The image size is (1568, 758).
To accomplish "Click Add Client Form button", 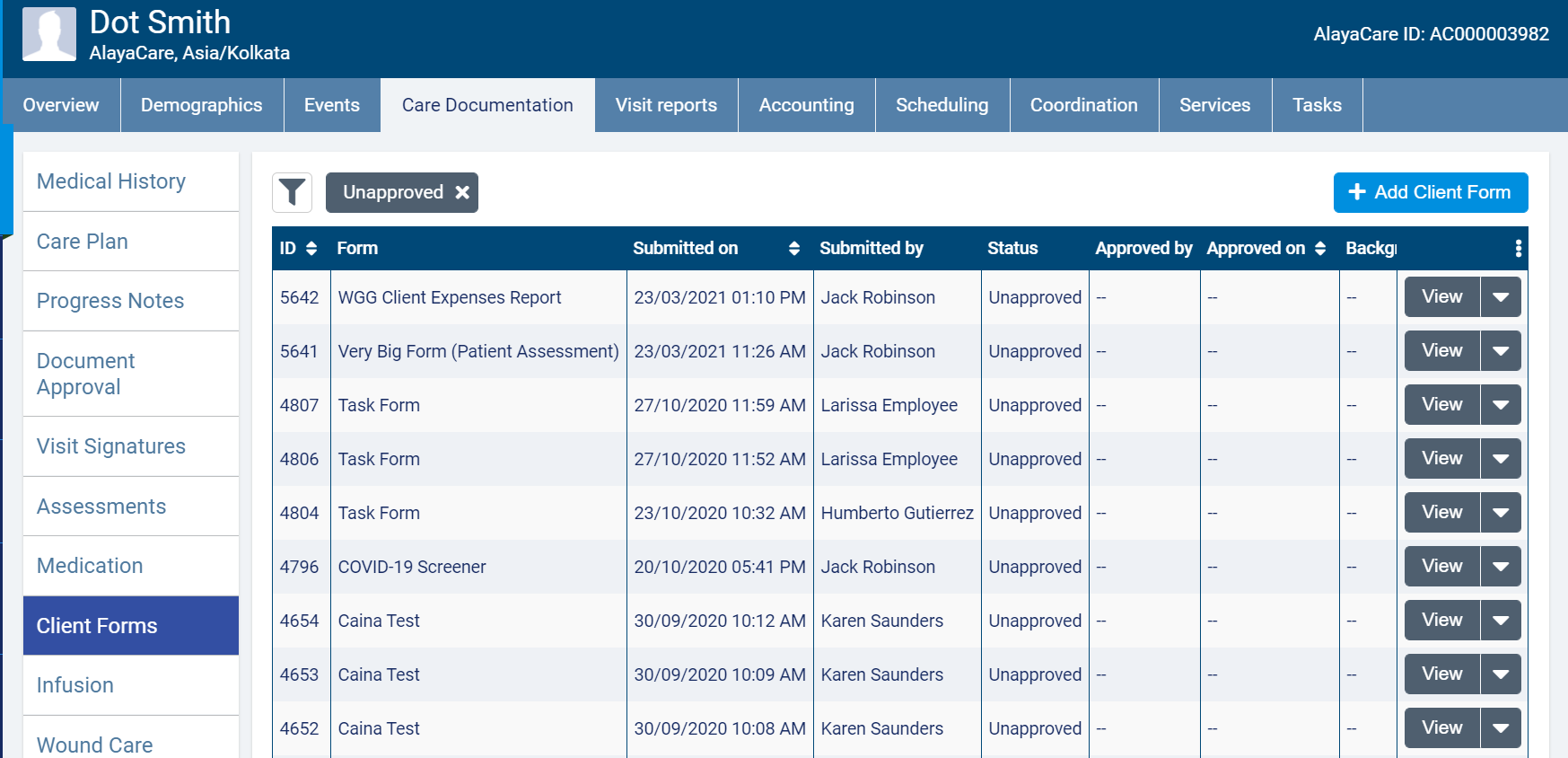I will 1430,192.
